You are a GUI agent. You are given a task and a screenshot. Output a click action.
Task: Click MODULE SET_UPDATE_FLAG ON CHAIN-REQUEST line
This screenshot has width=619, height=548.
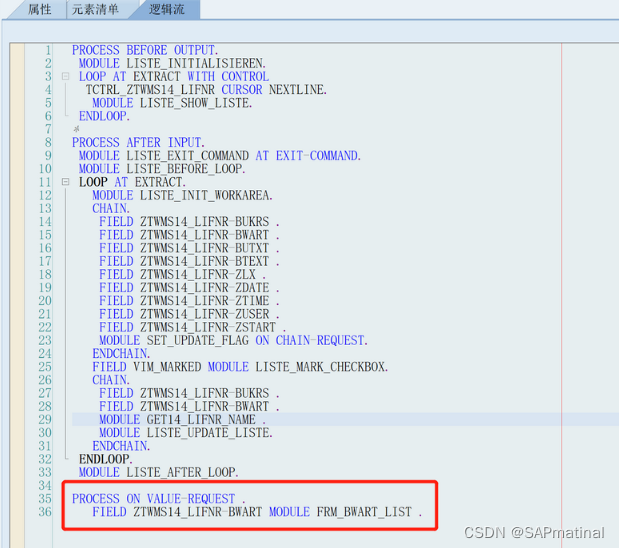(233, 340)
